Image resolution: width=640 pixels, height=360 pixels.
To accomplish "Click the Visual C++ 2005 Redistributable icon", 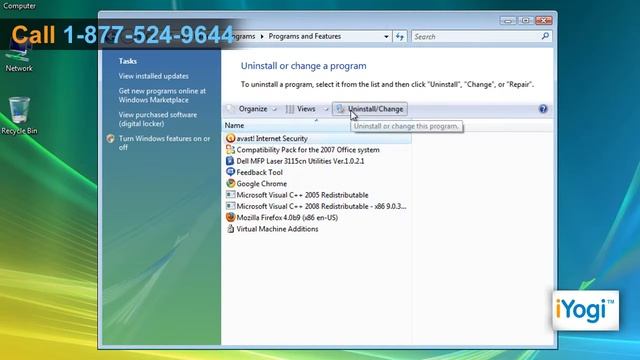I will (x=230, y=195).
